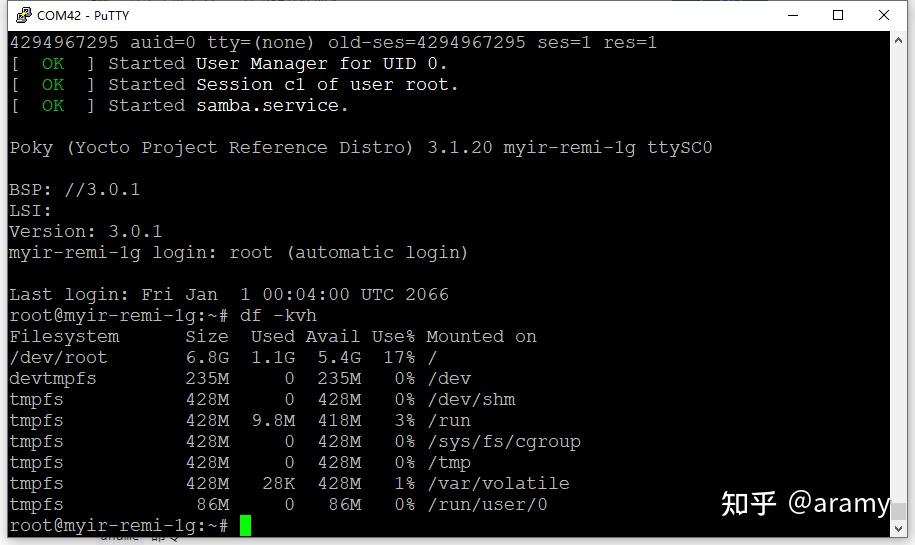The height and width of the screenshot is (545, 915).
Task: Open the PuTTY system menu icon
Action: 23,15
